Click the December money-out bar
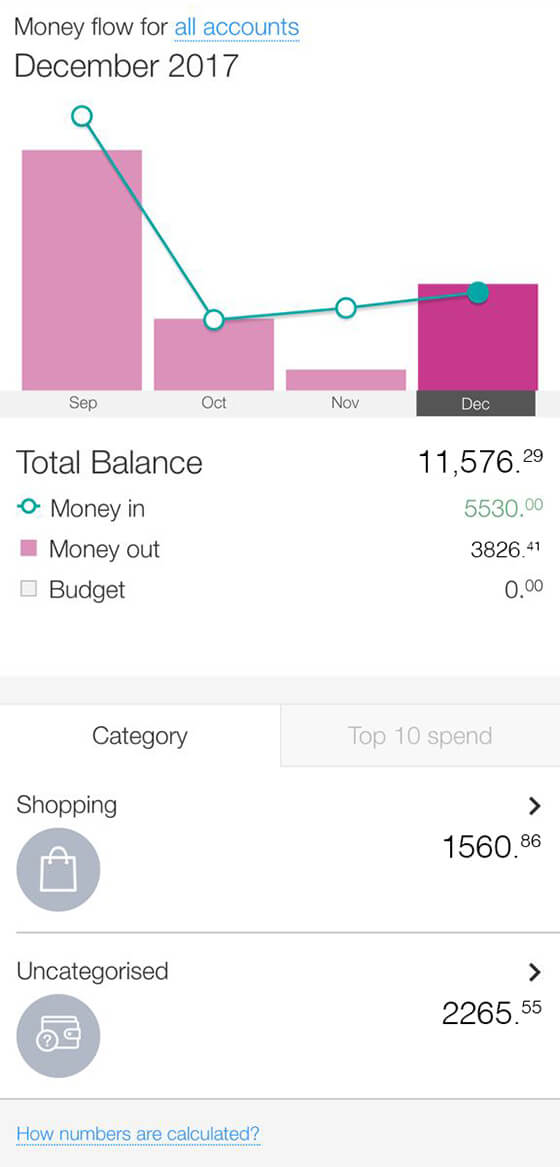 pos(478,337)
